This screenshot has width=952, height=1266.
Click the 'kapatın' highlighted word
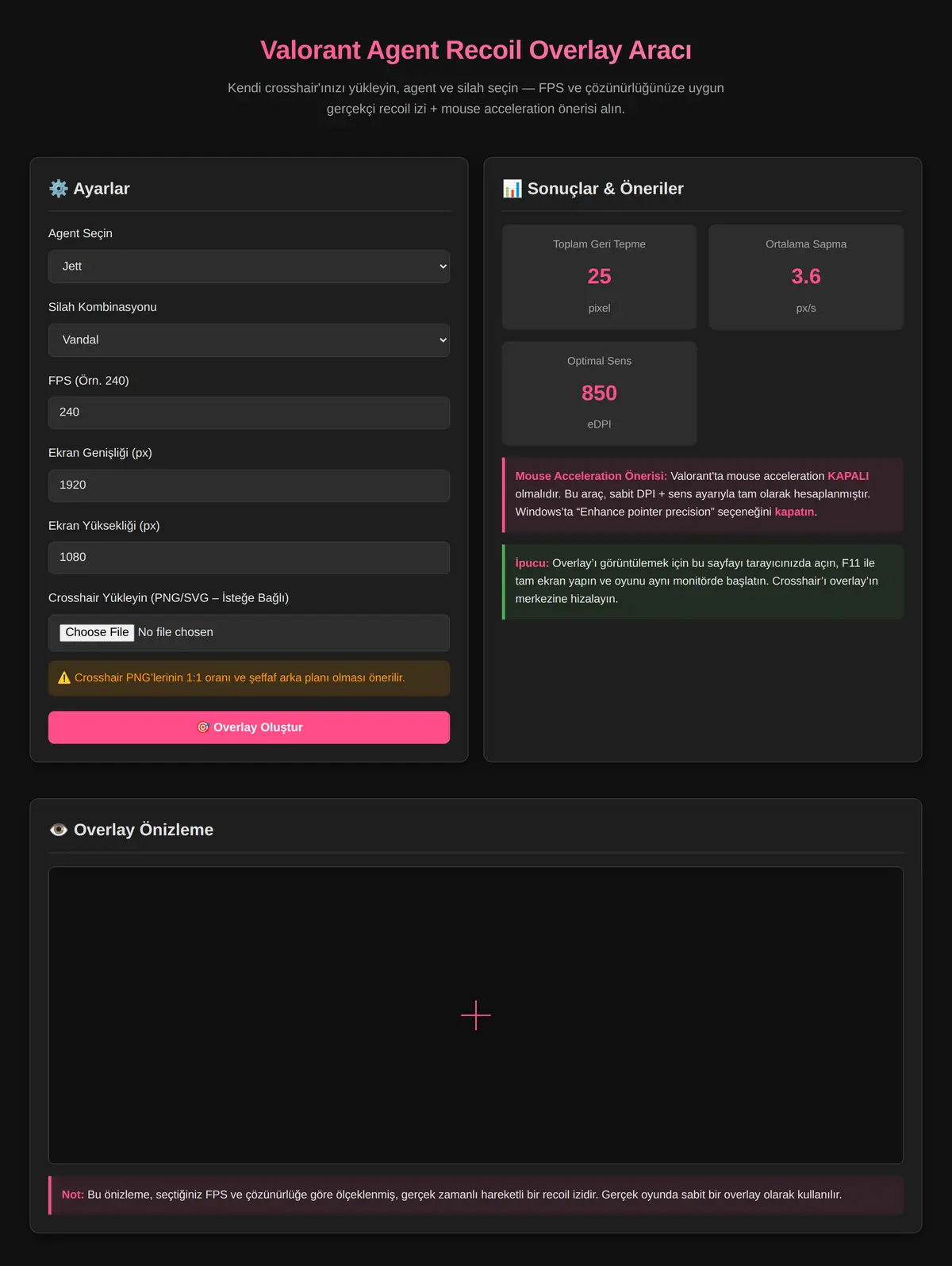point(794,512)
